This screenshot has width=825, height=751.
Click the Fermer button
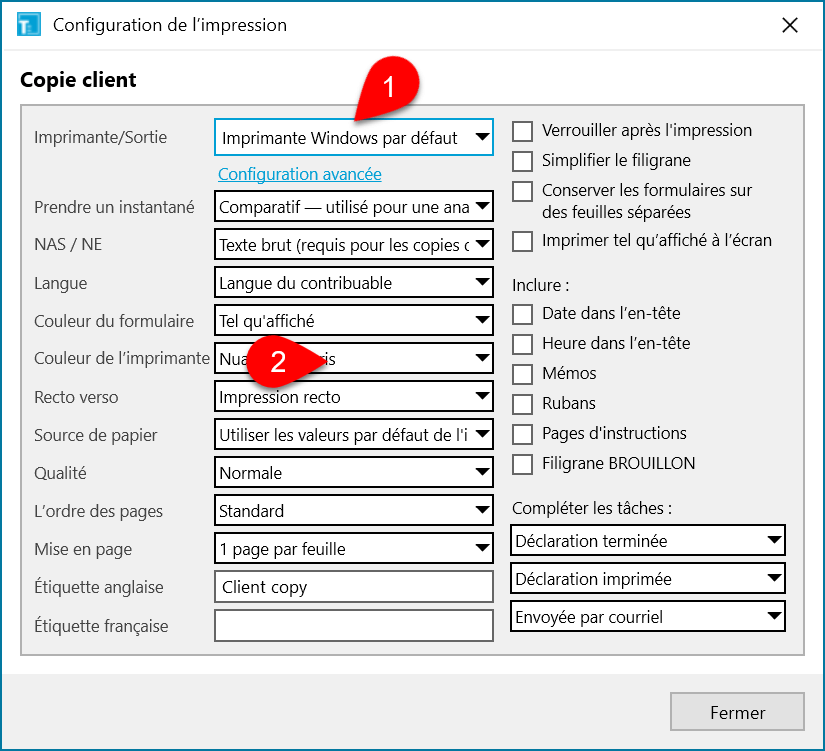737,712
